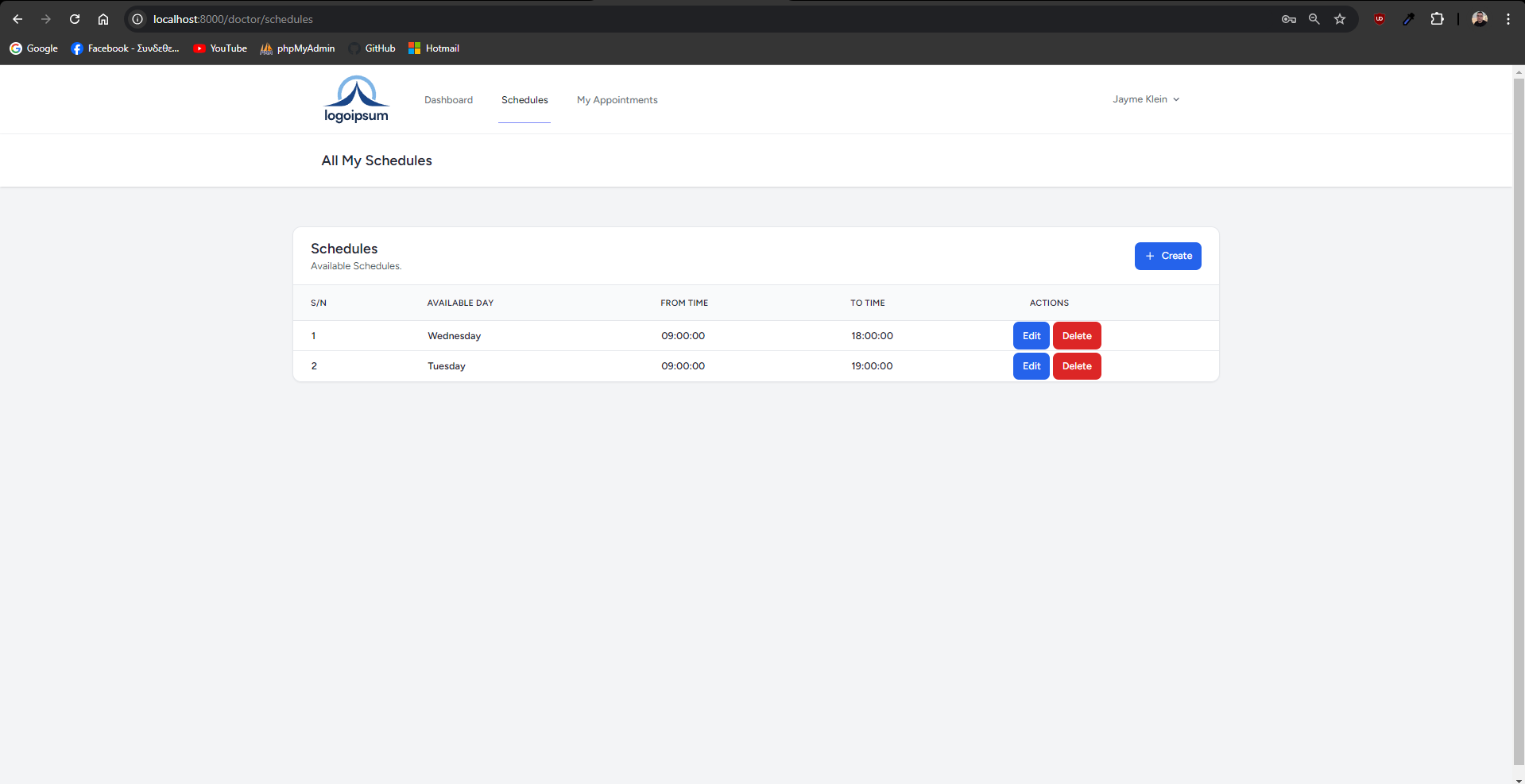Bookmark this page with the star icon
This screenshot has width=1525, height=784.
tap(1340, 19)
